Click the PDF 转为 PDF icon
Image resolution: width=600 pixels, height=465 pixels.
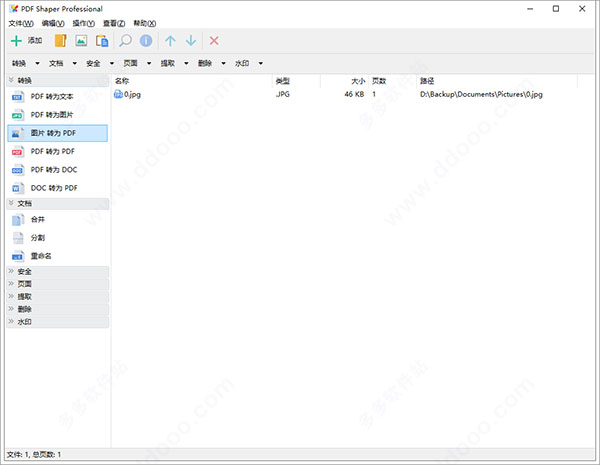pyautogui.click(x=18, y=152)
